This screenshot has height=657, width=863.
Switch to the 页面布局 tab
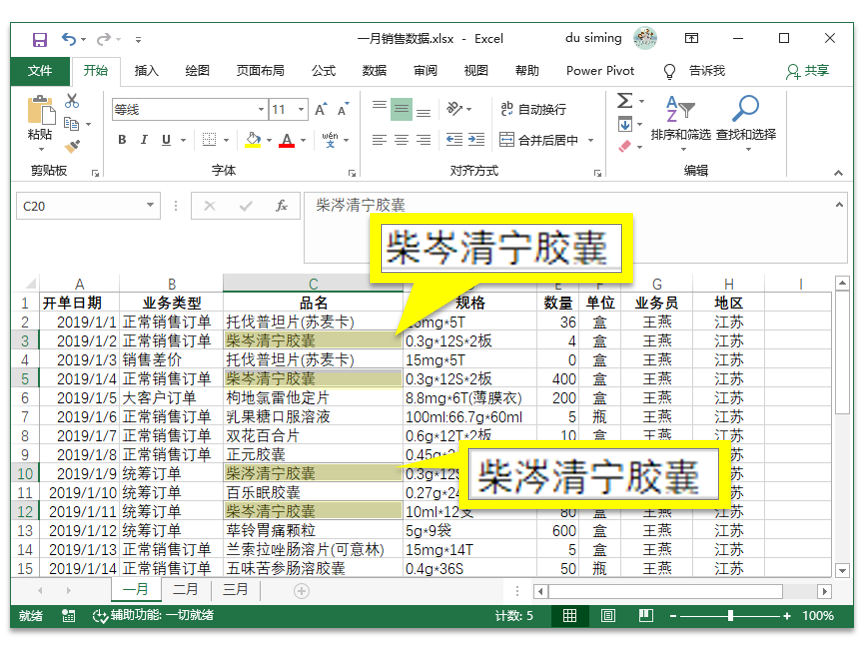260,70
